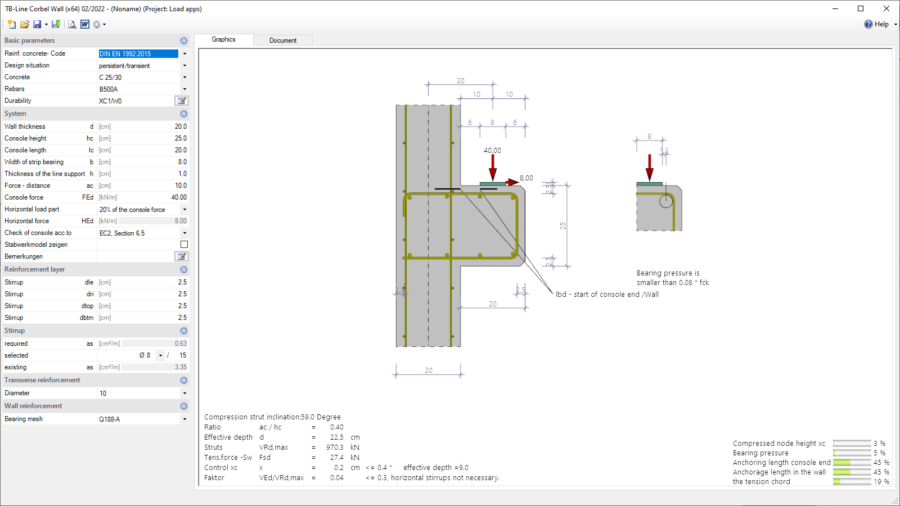
Task: Click the save floppy disk icon
Action: tap(36, 24)
